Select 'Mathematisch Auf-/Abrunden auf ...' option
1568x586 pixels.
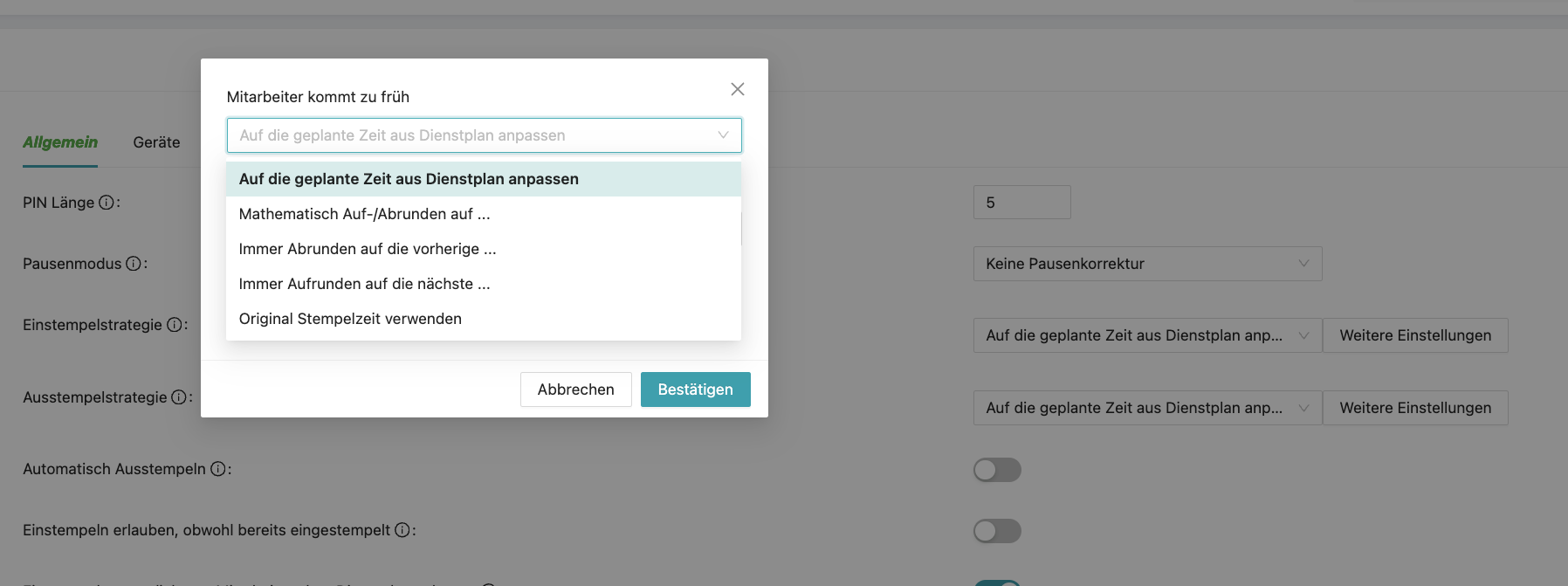tap(364, 214)
